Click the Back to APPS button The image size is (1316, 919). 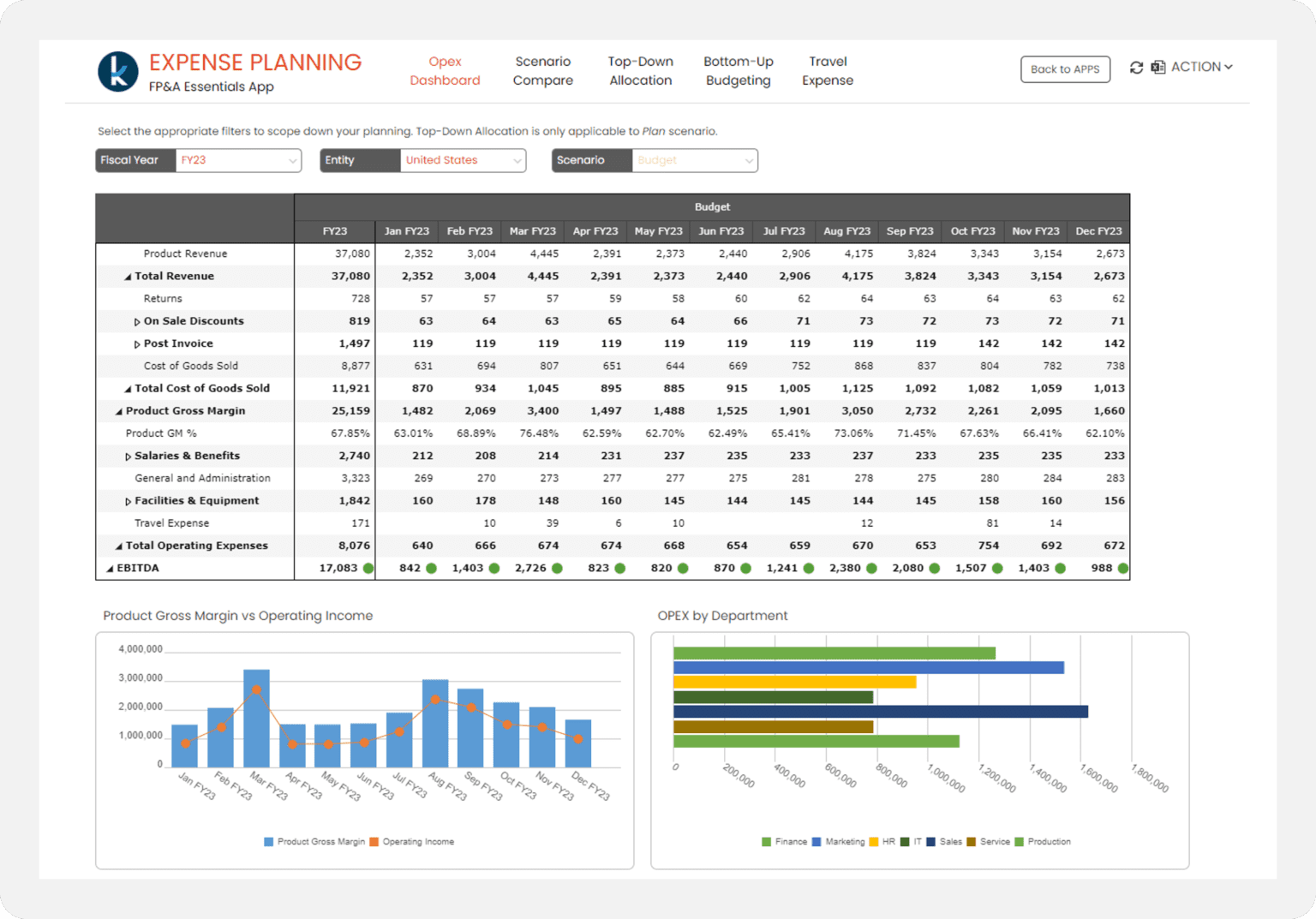tap(1065, 69)
